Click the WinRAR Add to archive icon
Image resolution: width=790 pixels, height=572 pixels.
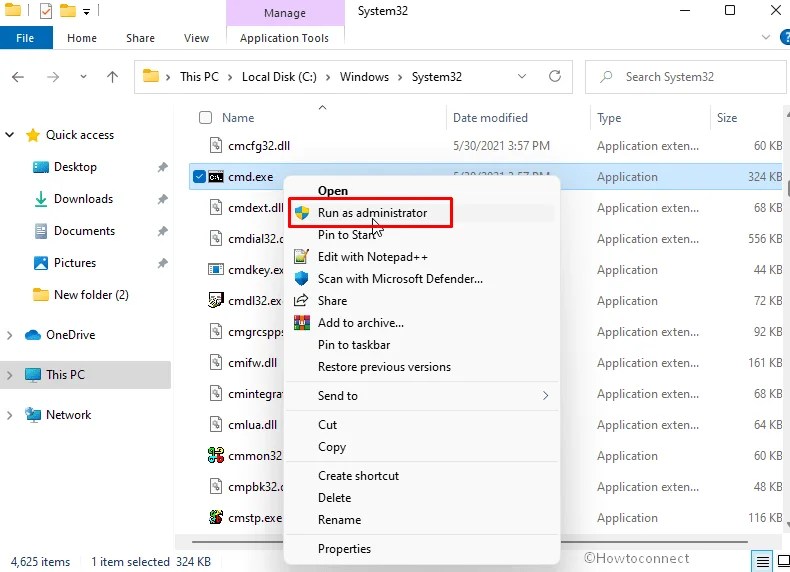point(302,323)
